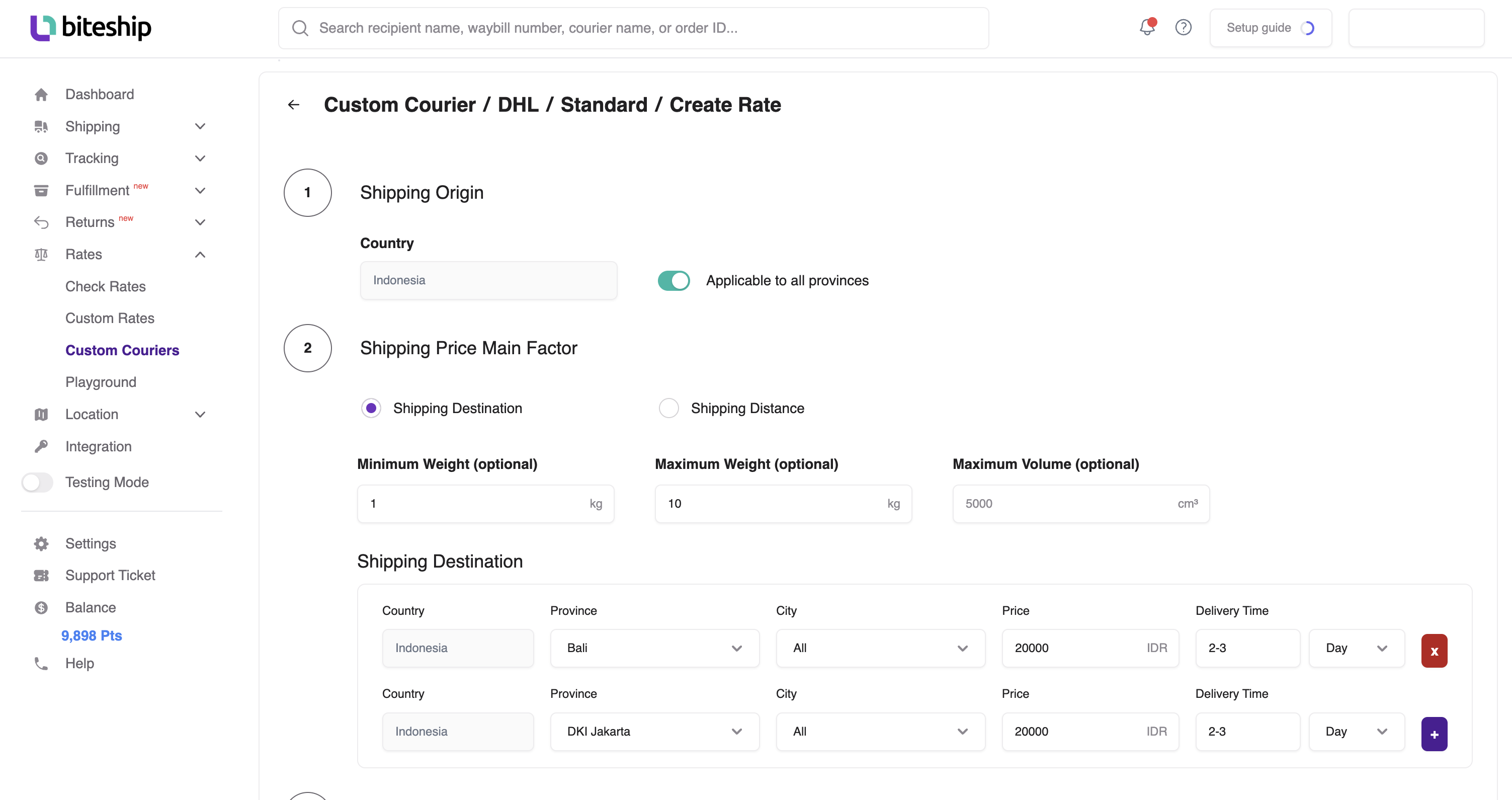This screenshot has width=1512, height=800.
Task: Expand the Fulfillment menu chevron
Action: (200, 191)
